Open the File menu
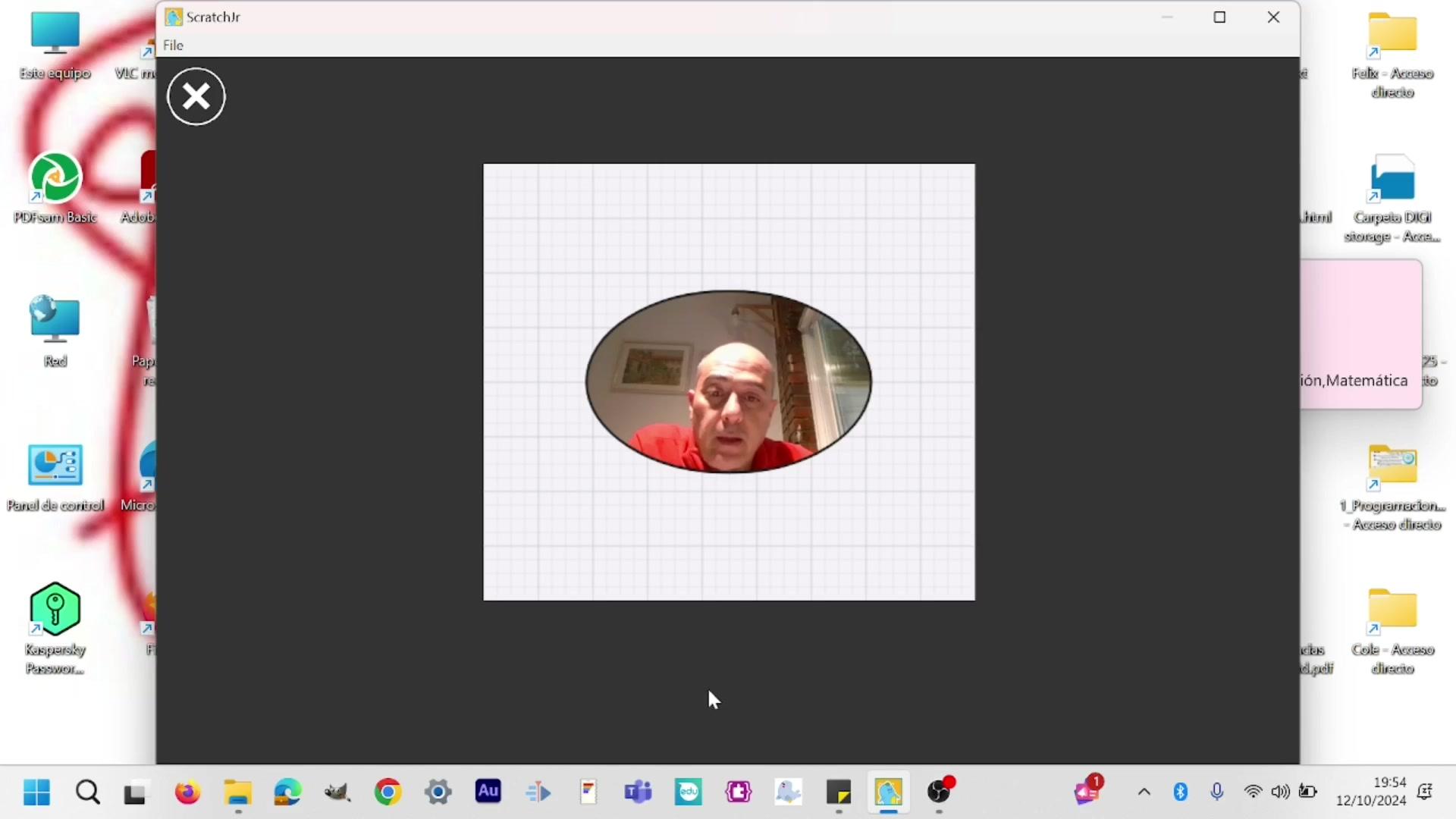 click(173, 45)
